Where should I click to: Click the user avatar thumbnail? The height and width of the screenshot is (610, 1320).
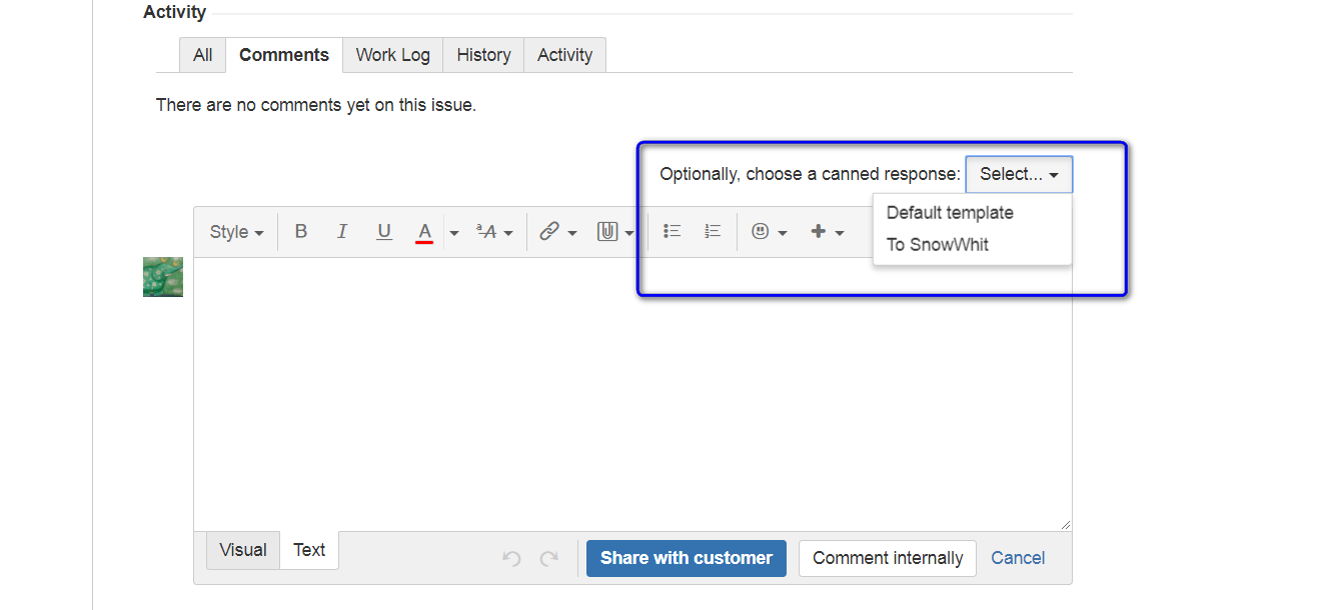click(x=163, y=277)
